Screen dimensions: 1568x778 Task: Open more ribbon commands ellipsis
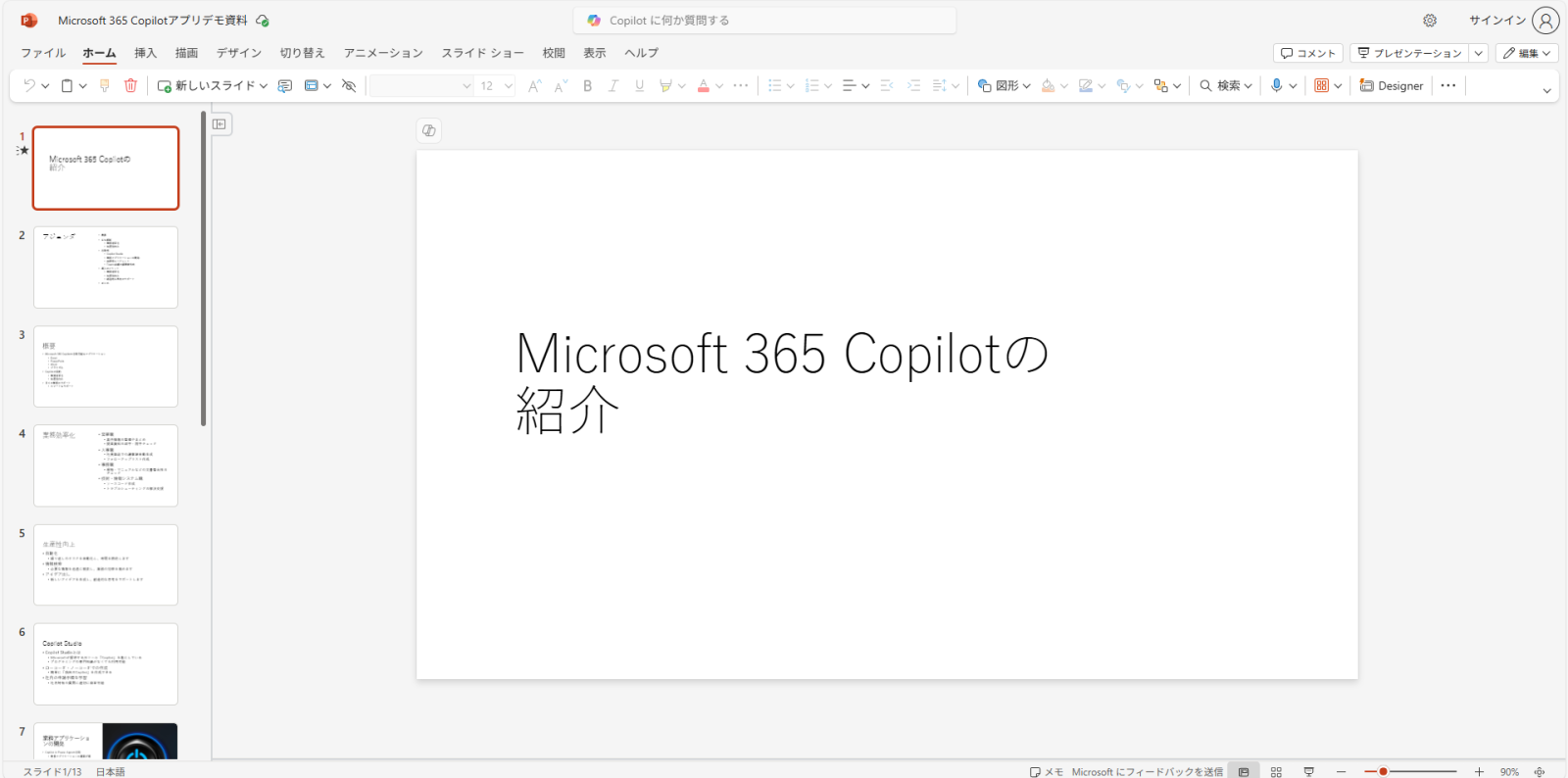coord(1448,86)
